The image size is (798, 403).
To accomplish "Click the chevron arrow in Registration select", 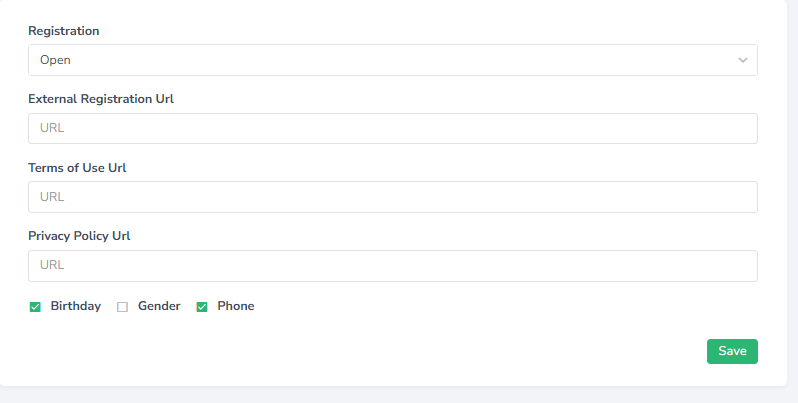I will pos(742,60).
